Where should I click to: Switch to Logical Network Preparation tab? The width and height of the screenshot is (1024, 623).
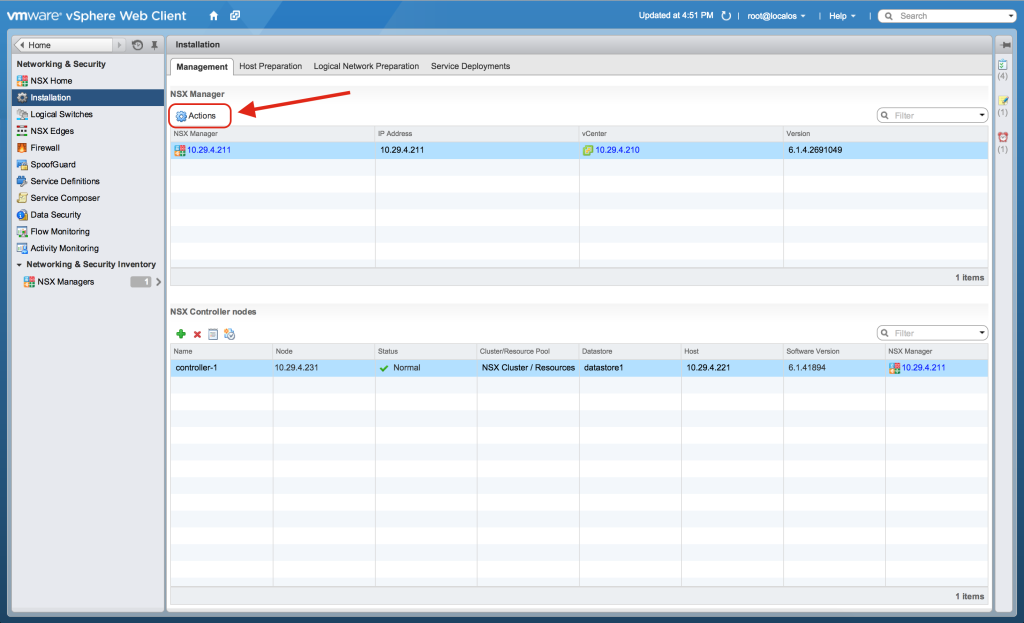[366, 66]
